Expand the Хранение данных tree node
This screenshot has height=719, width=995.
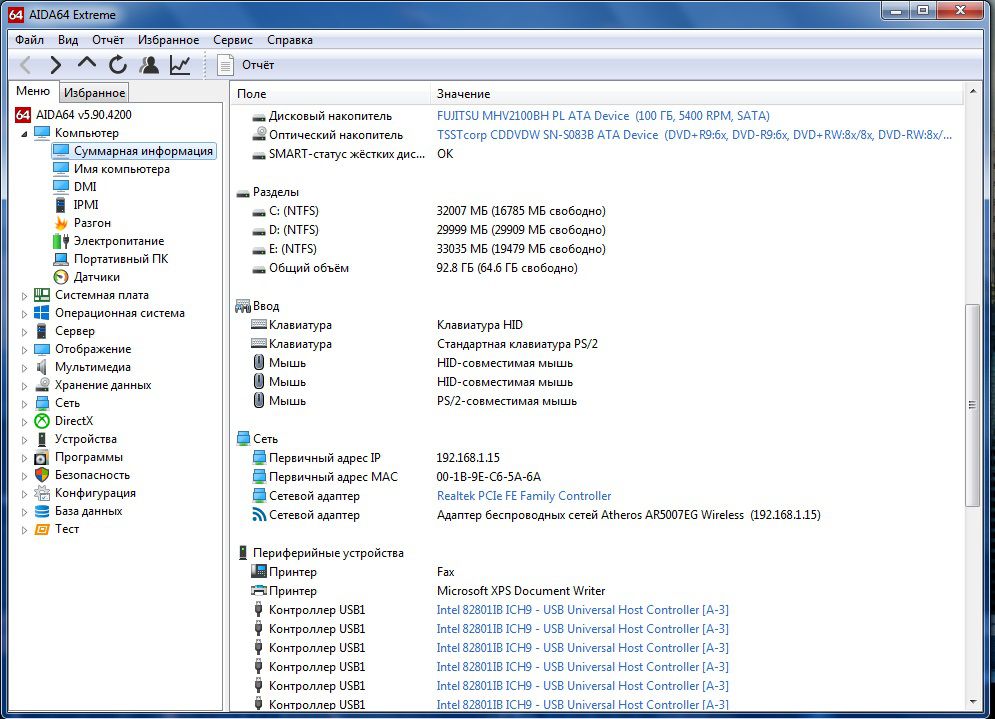point(24,386)
